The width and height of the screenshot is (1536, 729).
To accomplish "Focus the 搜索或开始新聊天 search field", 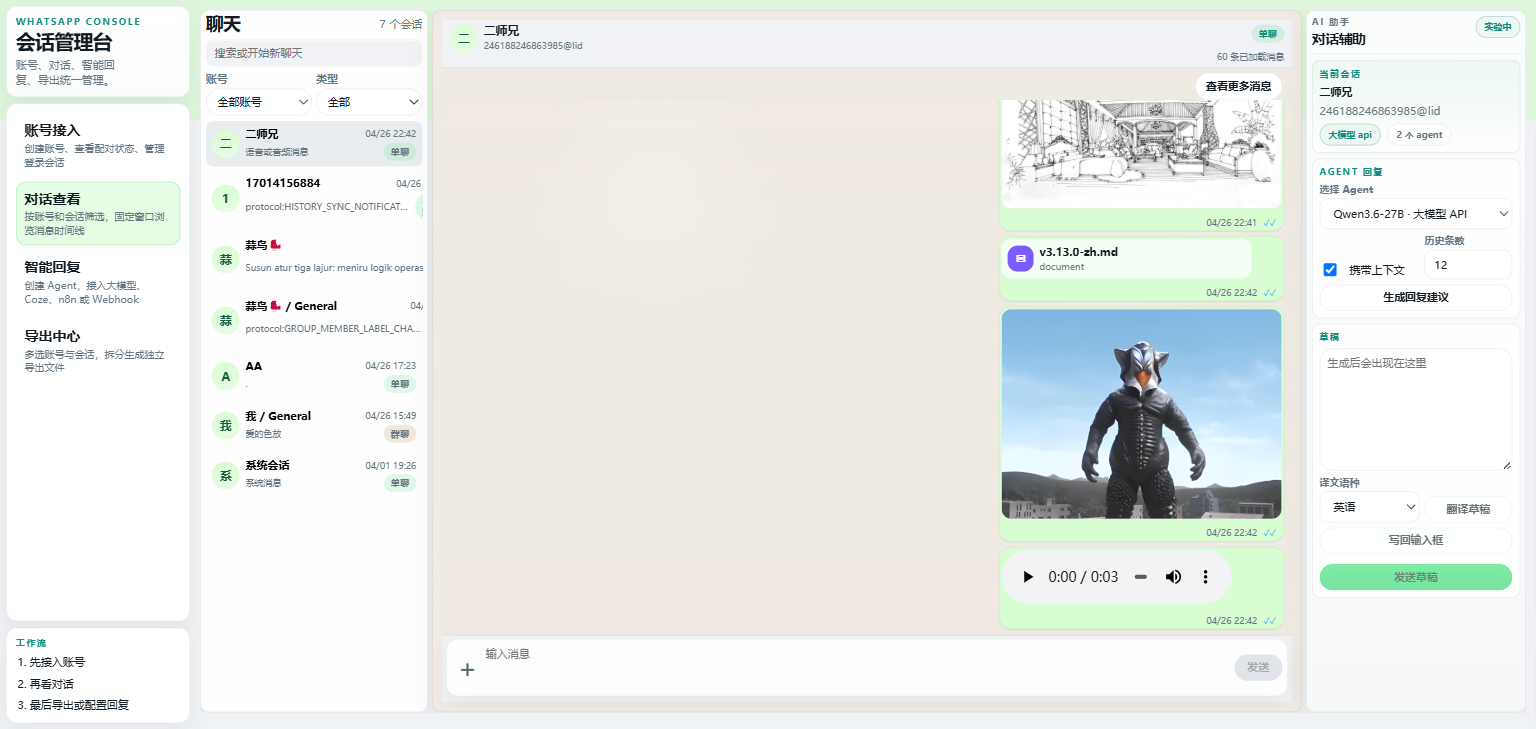I will tap(314, 53).
